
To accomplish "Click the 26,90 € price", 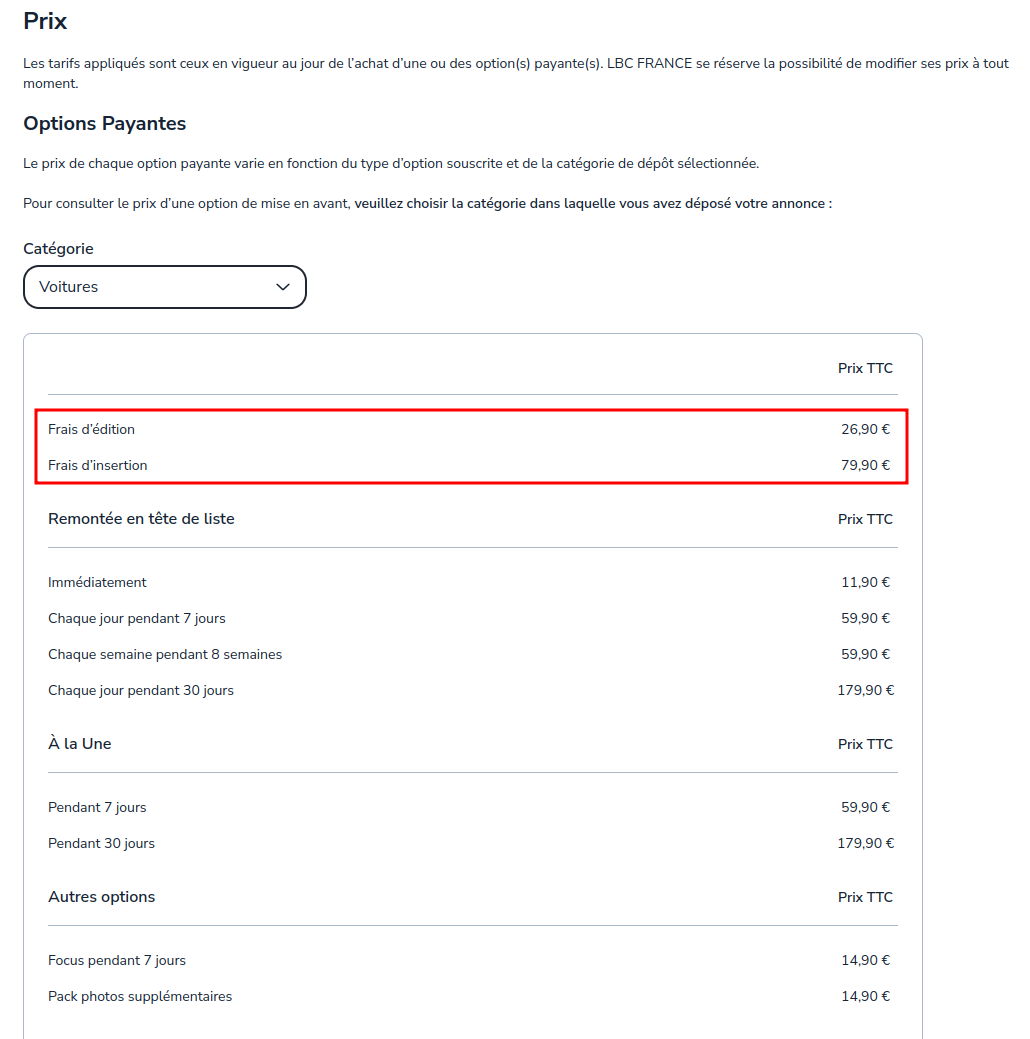I will (x=865, y=429).
